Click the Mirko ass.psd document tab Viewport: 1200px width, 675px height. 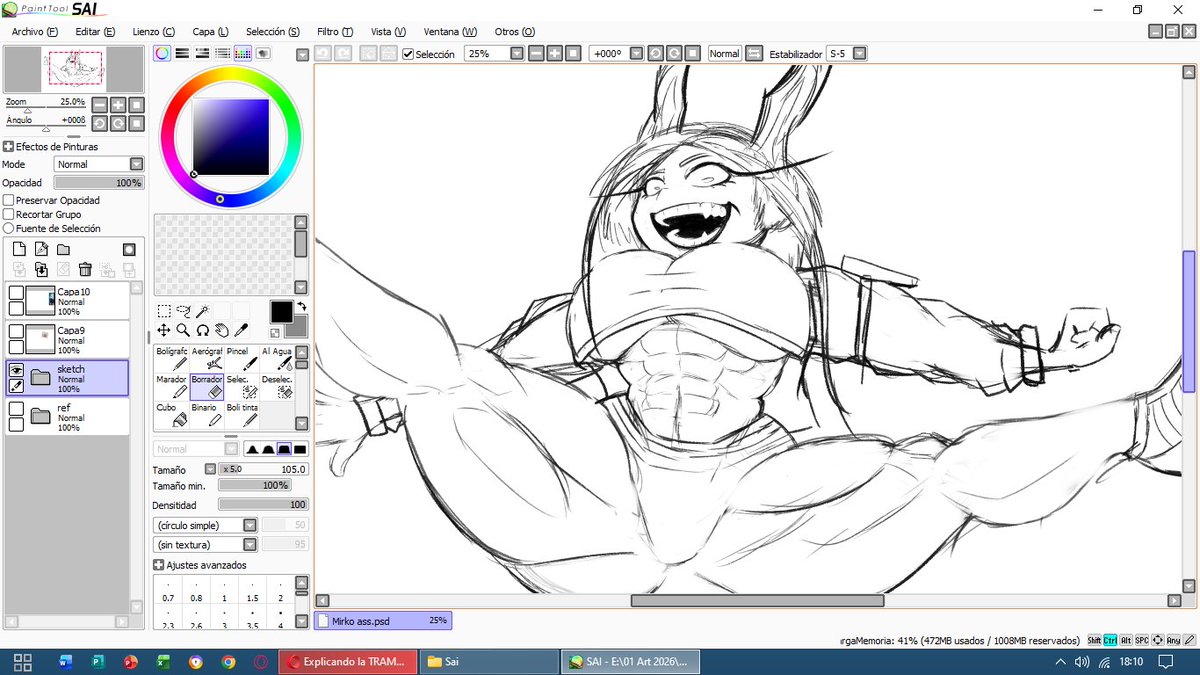point(383,620)
